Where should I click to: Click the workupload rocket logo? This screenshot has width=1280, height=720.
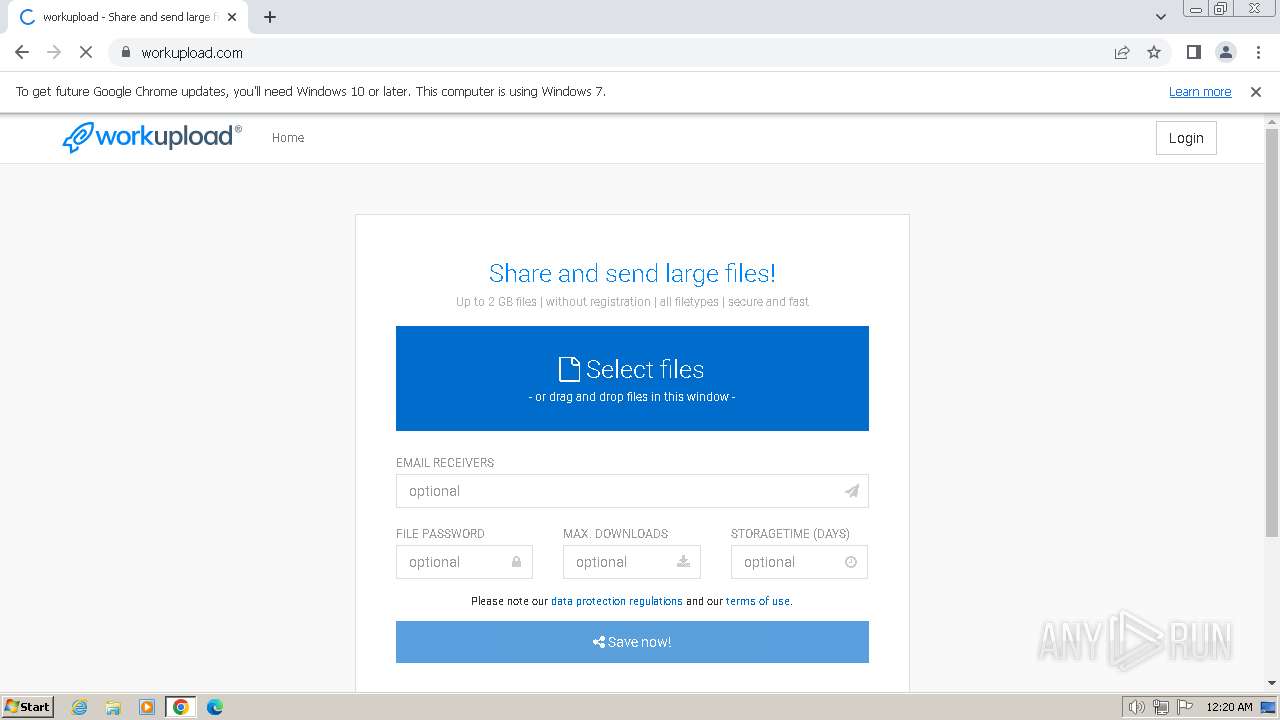point(152,137)
